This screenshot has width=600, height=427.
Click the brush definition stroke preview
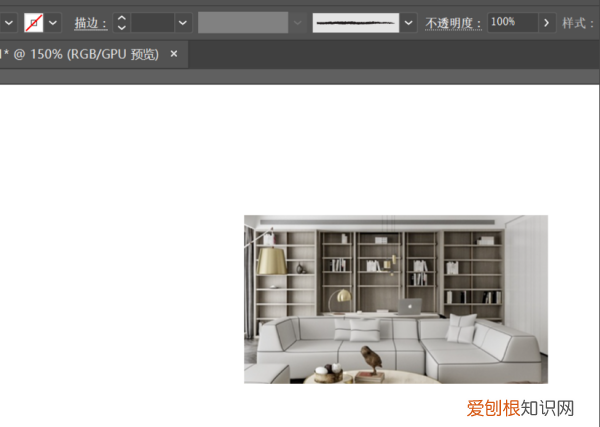click(355, 22)
